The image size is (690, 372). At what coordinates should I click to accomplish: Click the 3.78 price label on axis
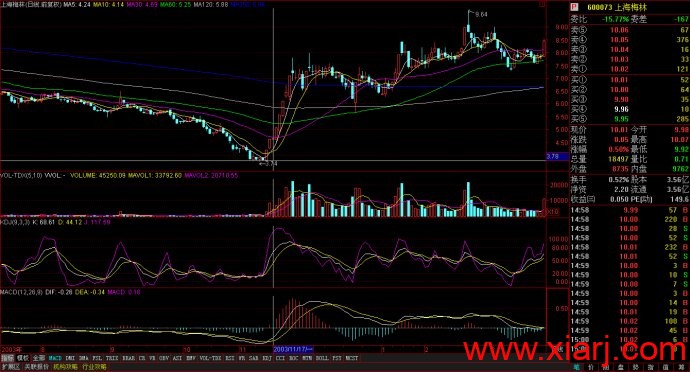coord(553,156)
